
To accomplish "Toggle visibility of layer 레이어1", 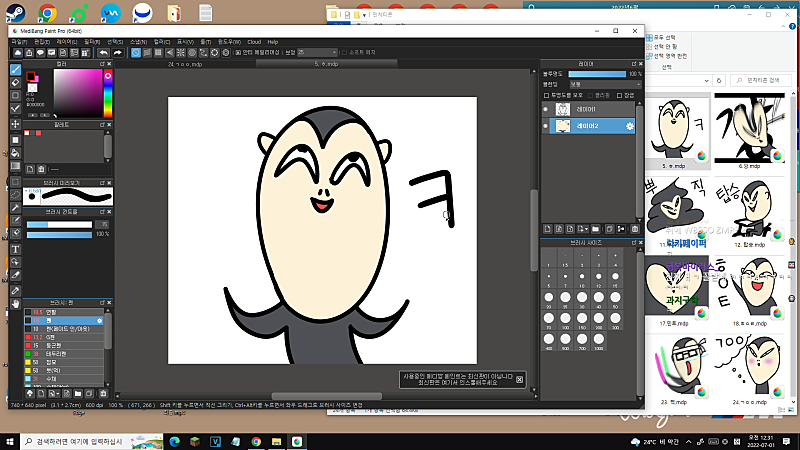I will point(545,109).
